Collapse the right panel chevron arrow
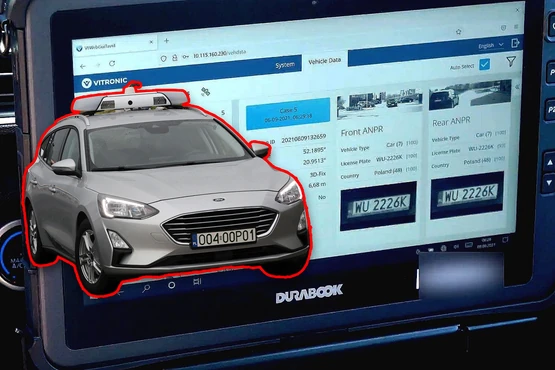The image size is (555, 370). pos(517,86)
